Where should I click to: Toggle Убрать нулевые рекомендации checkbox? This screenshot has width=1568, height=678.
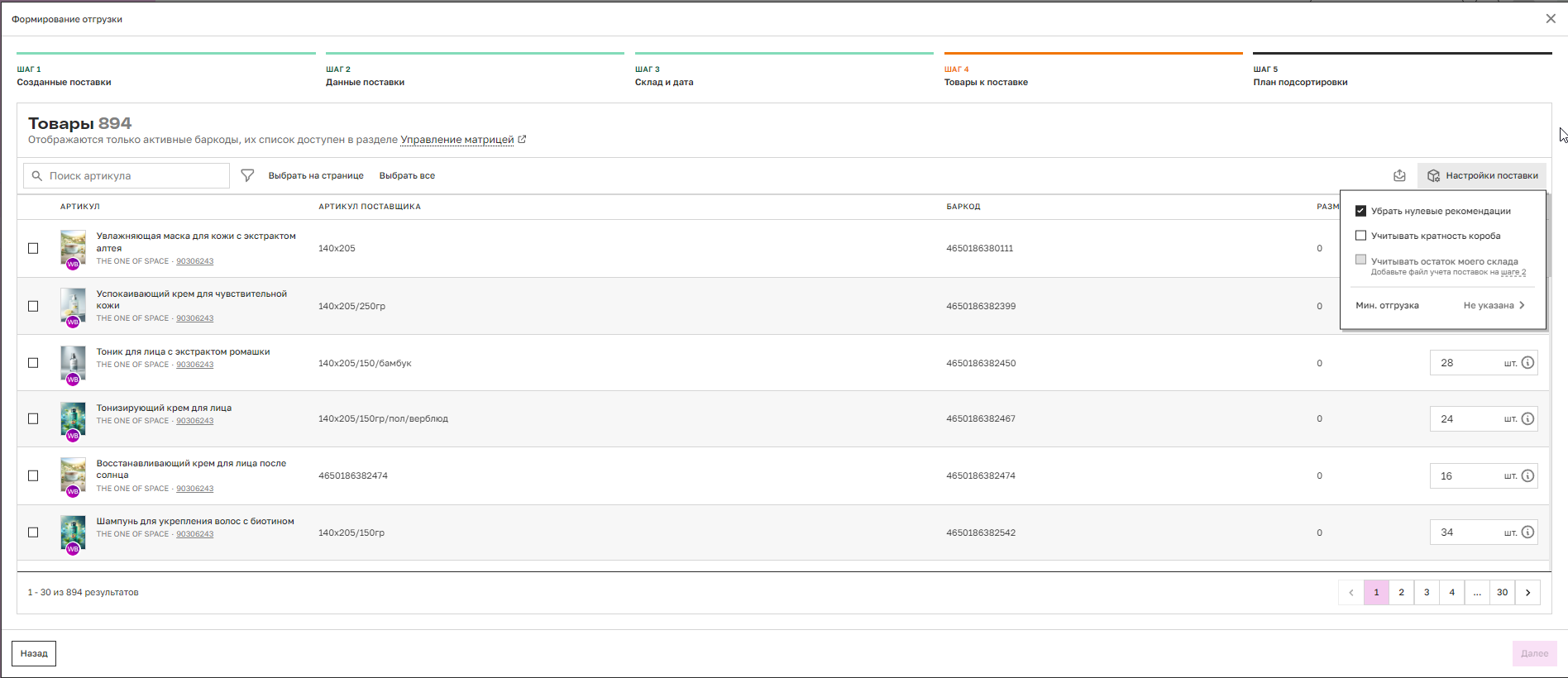[1360, 211]
